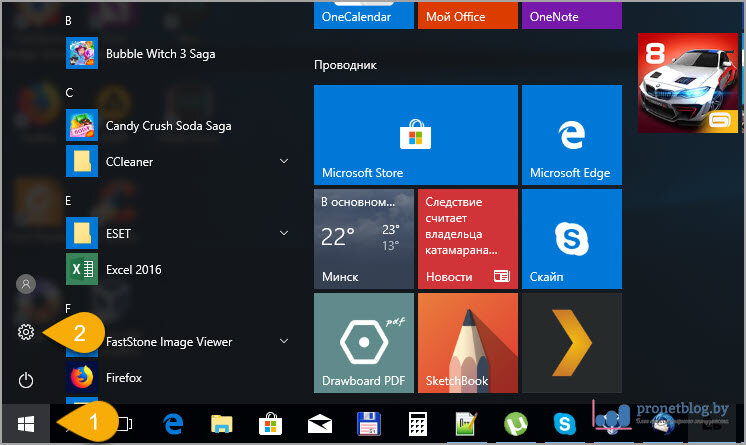Open the OneNote tile

[572, 15]
